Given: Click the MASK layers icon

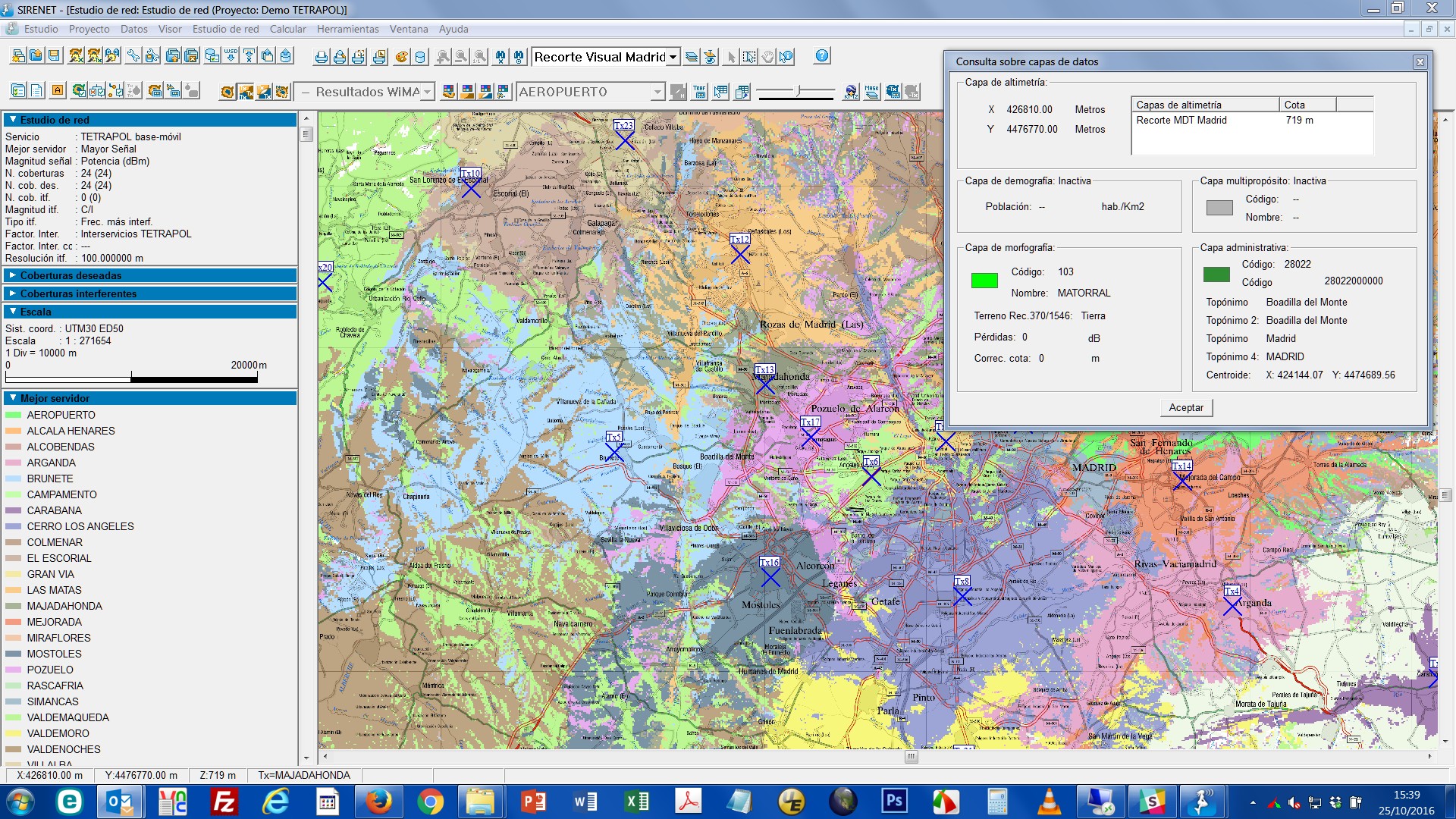Looking at the screenshot, I should coord(872,92).
